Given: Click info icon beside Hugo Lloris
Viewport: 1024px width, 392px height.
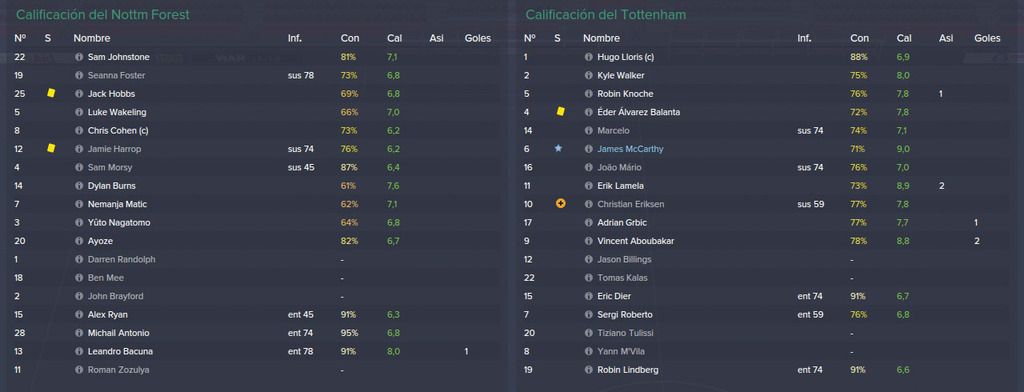Looking at the screenshot, I should (588, 57).
